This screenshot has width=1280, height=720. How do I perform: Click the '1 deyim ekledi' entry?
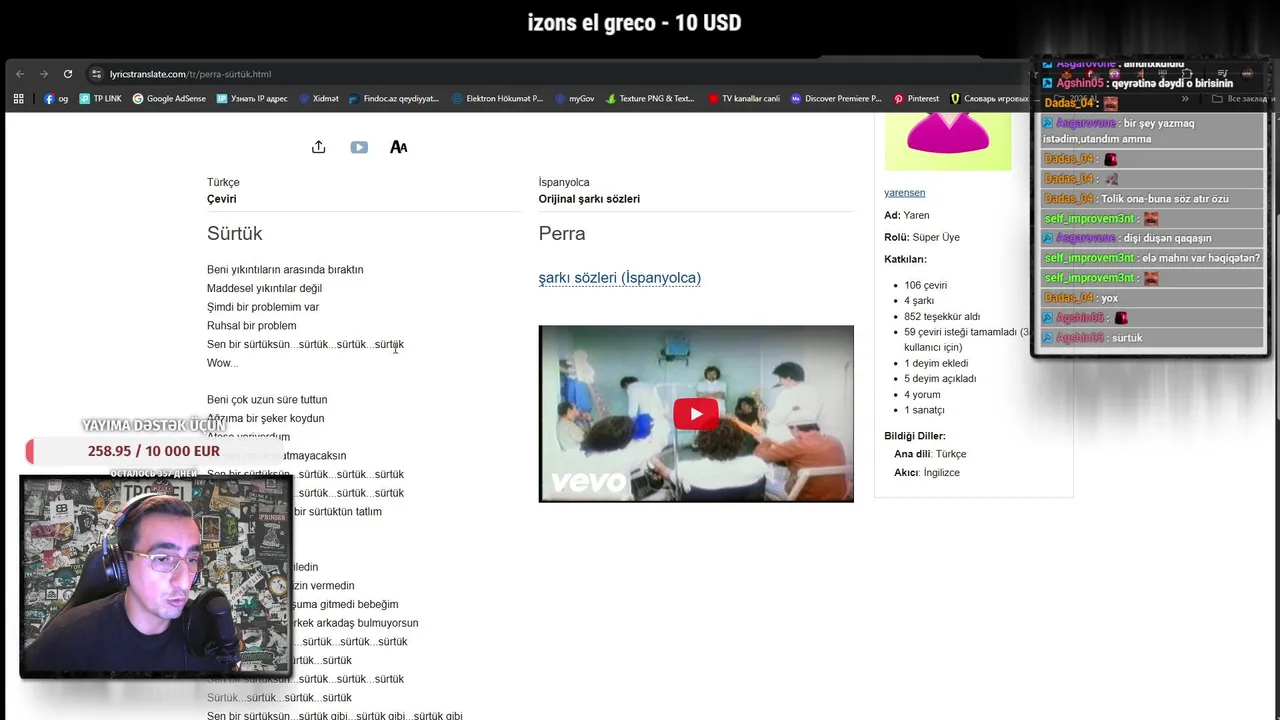936,363
